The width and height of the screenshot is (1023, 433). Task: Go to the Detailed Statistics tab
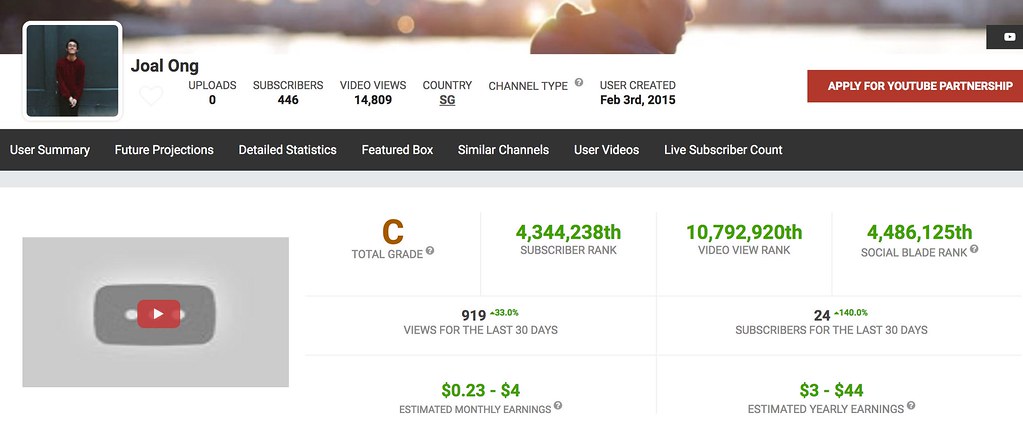288,150
